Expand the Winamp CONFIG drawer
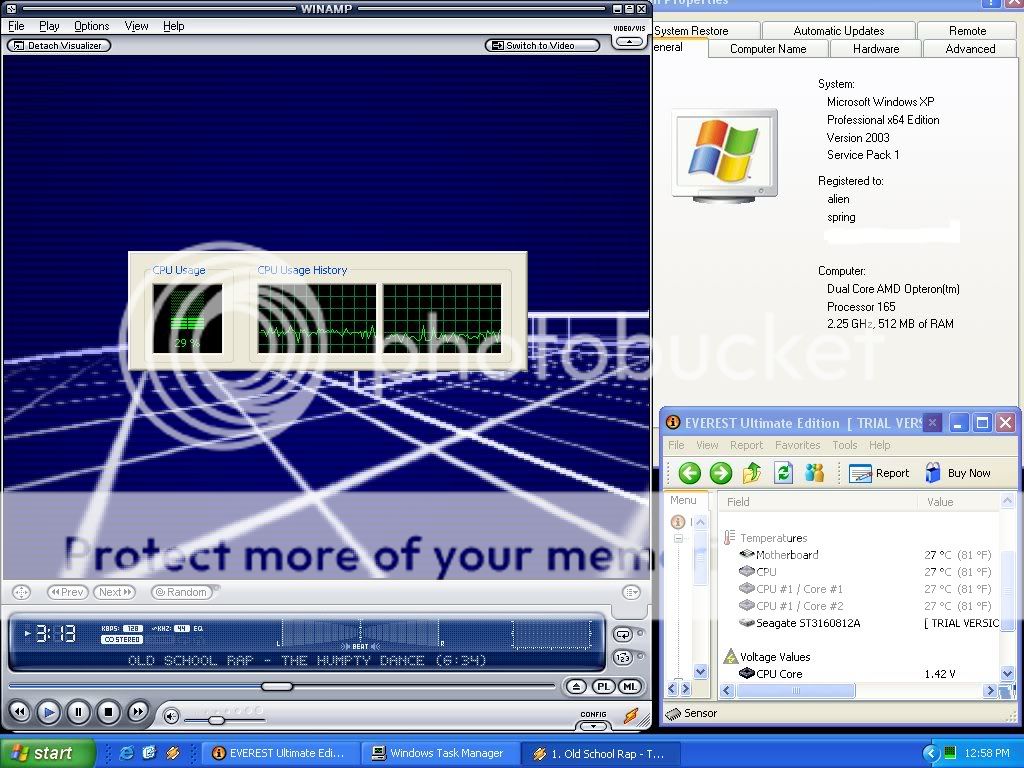This screenshot has height=768, width=1024. [593, 715]
